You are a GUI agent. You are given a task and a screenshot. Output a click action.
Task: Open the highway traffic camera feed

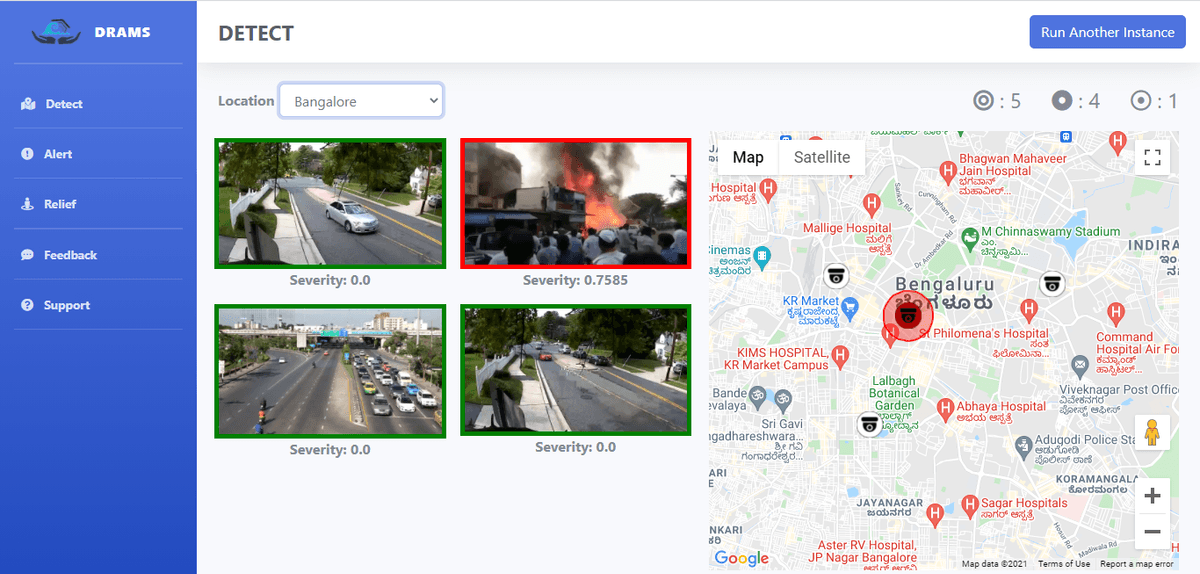pyautogui.click(x=330, y=372)
